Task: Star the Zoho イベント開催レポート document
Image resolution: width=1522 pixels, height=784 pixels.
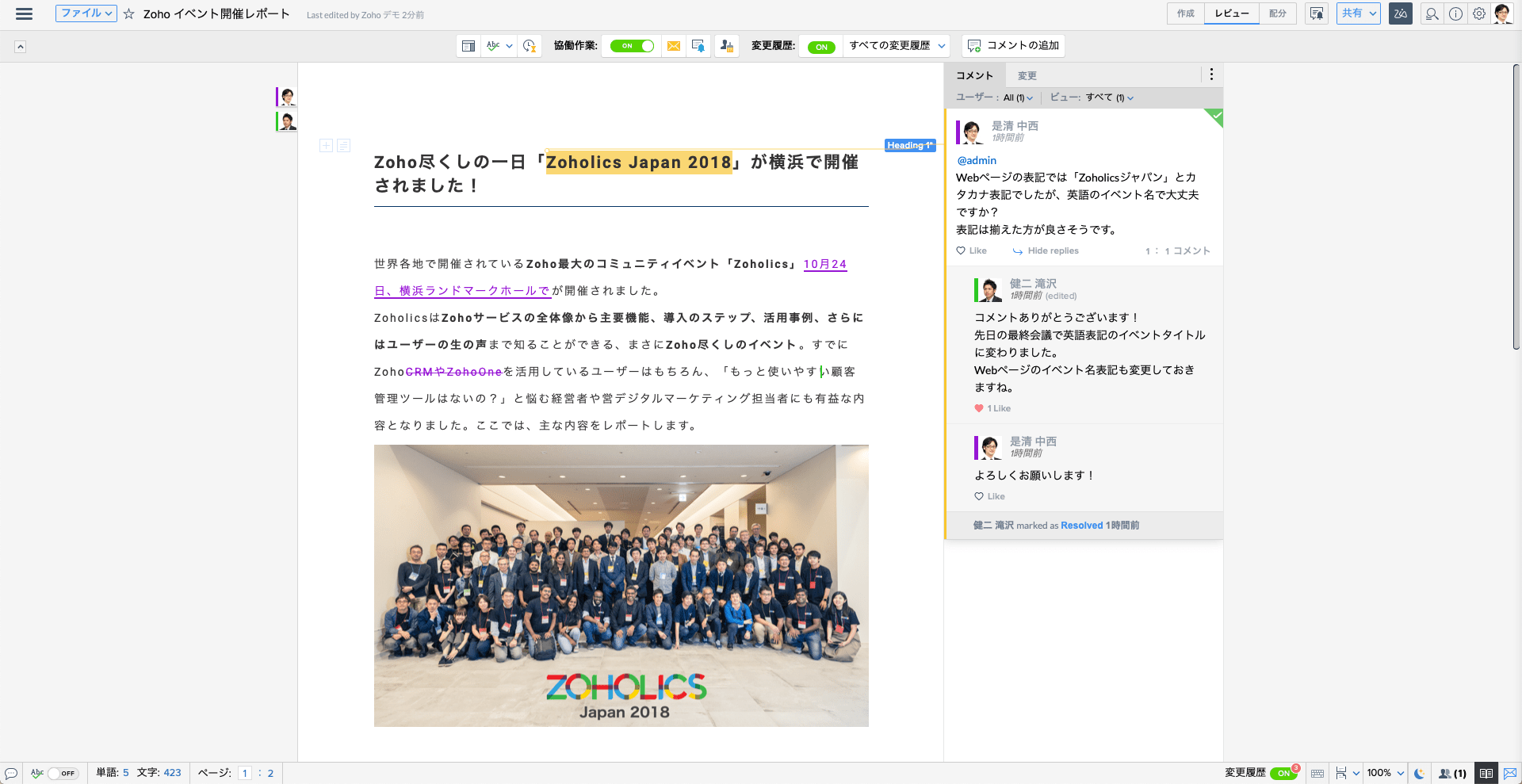Action: point(128,13)
